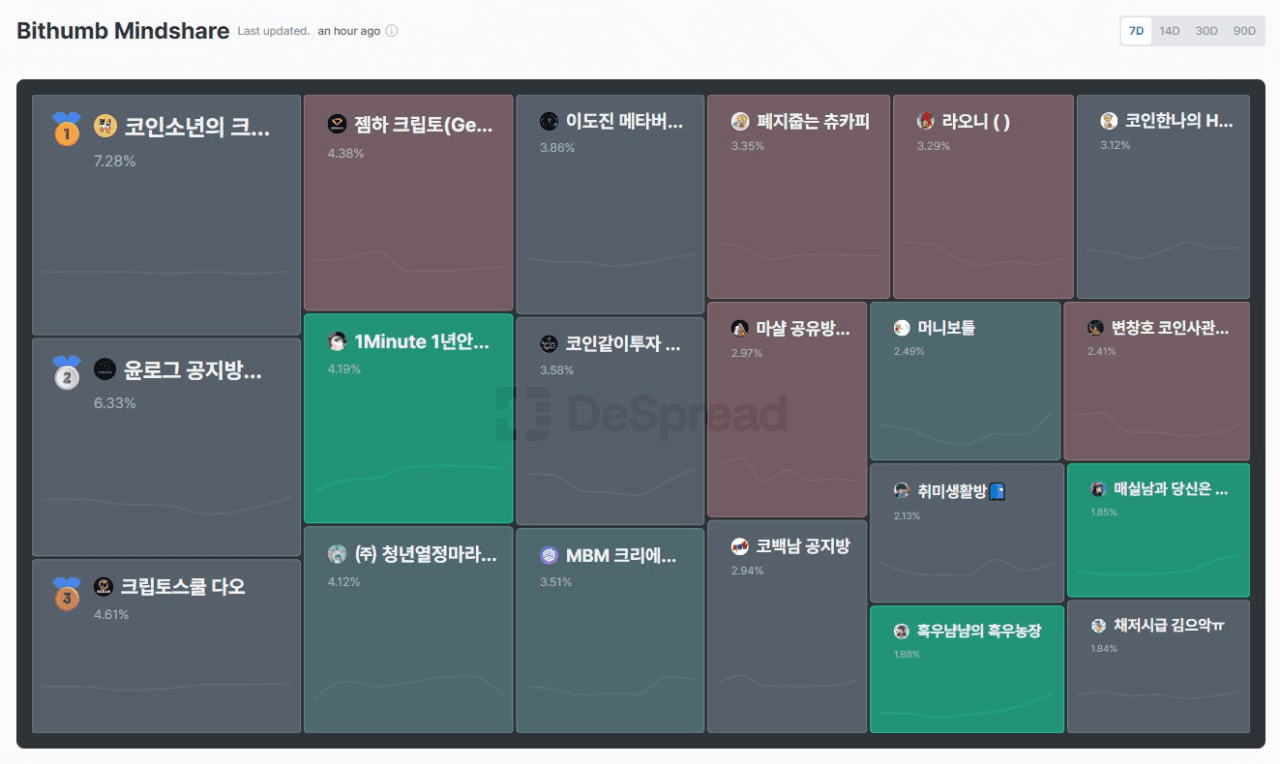Click the "Bithumb Mindshare" heading
Image resolution: width=1280 pixels, height=764 pixels.
[123, 30]
